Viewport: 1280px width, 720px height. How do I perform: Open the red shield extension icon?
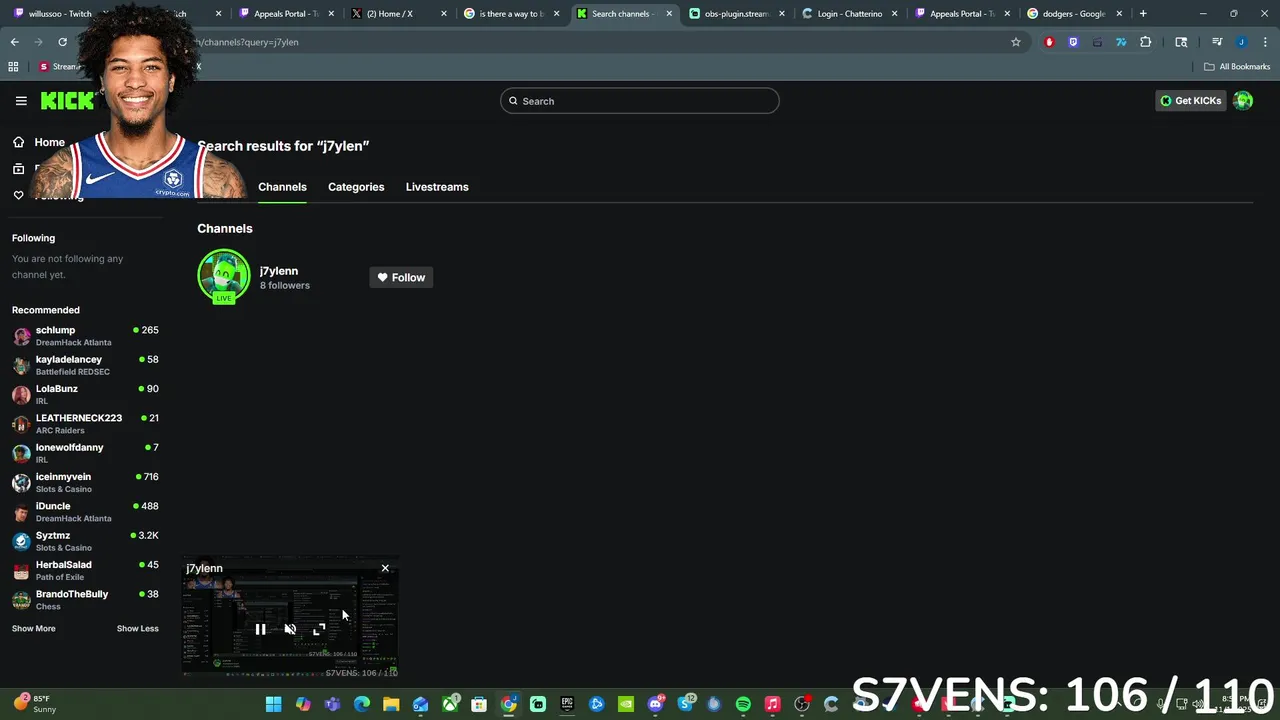click(x=1049, y=42)
